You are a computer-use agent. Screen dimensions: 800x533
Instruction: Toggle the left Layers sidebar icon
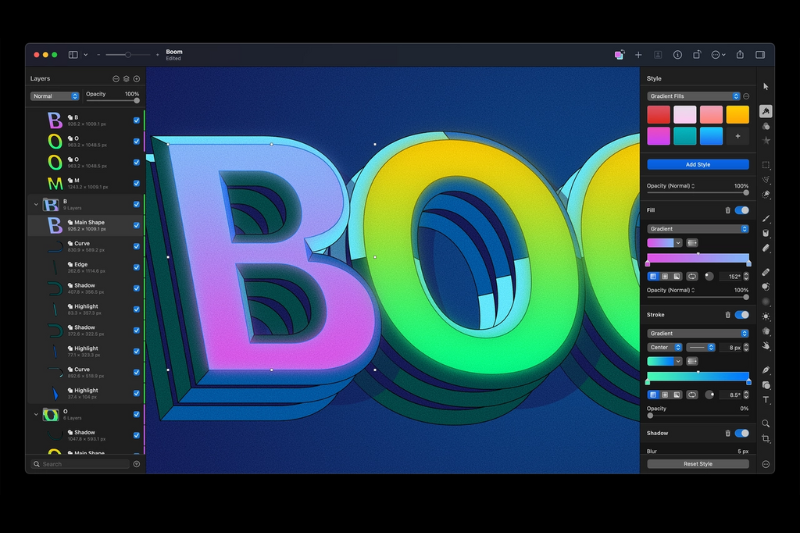click(73, 55)
